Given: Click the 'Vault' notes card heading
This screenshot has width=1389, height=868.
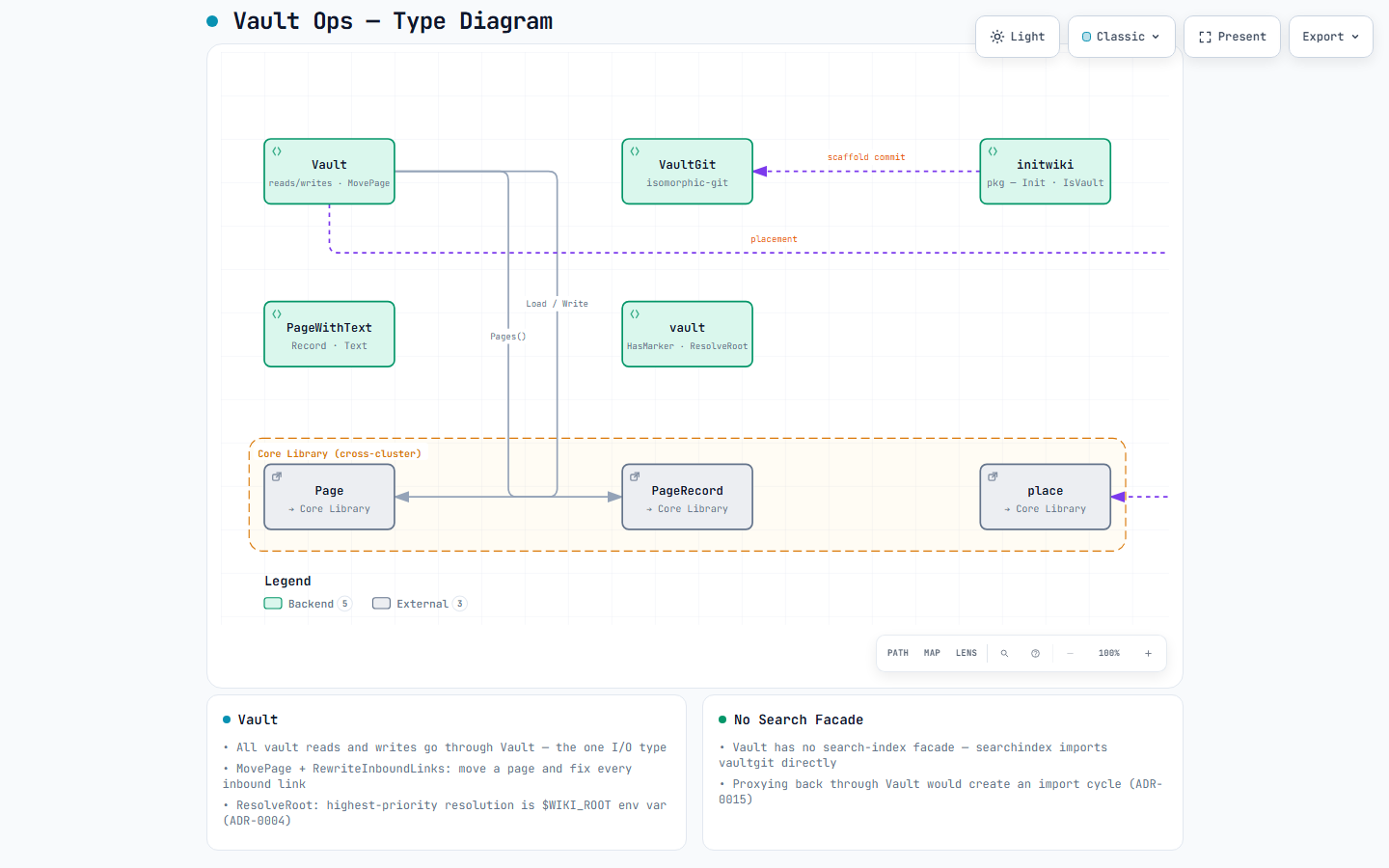Looking at the screenshot, I should [258, 719].
